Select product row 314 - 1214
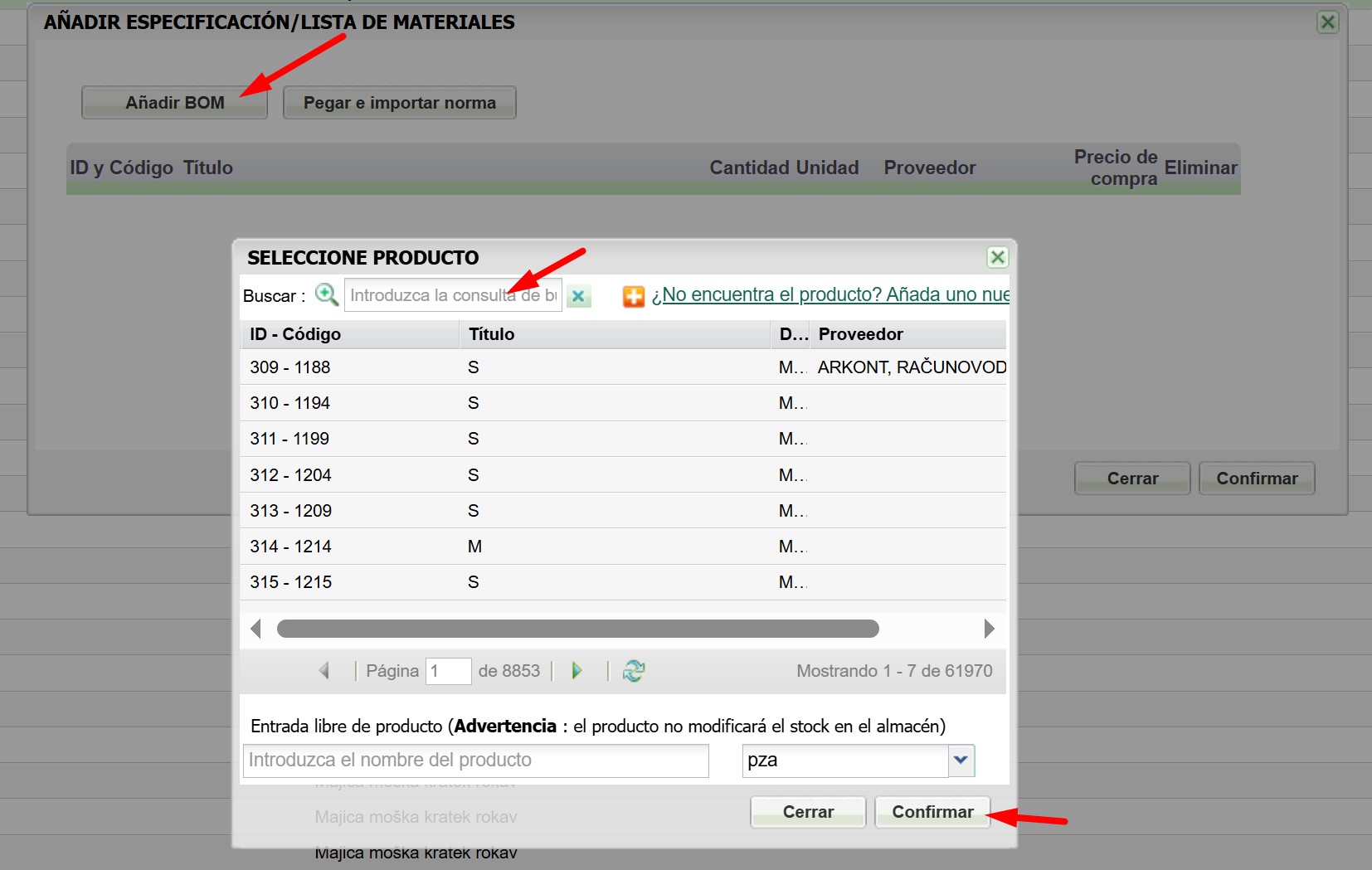Viewport: 1372px width, 870px height. coord(623,547)
